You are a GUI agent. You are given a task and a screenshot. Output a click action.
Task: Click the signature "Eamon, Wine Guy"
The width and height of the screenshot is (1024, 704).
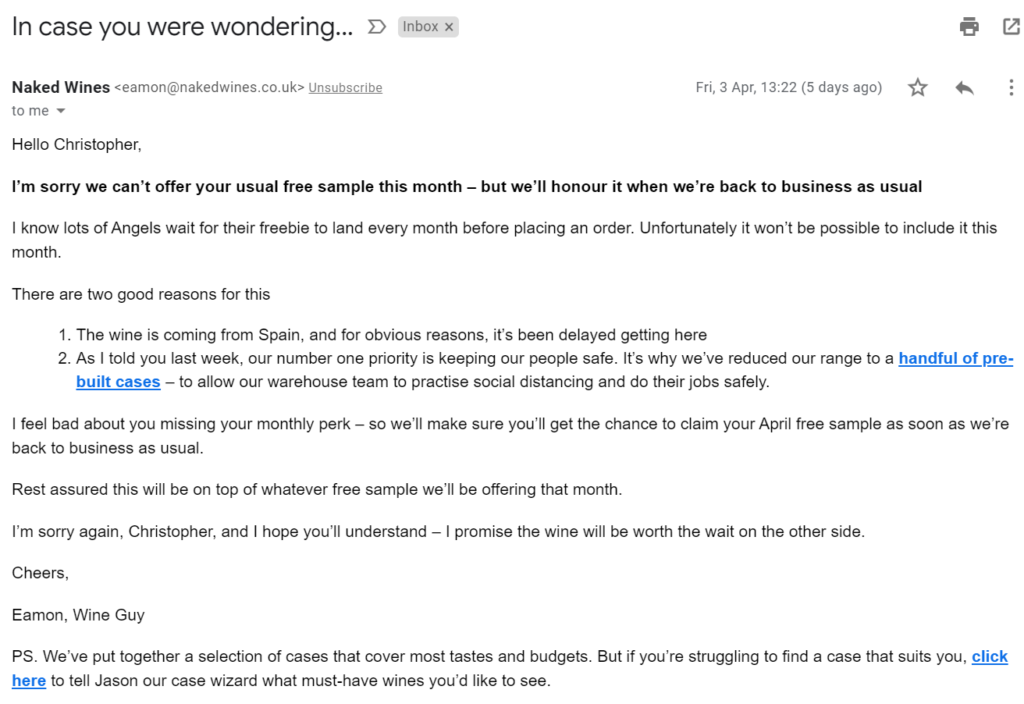click(78, 615)
